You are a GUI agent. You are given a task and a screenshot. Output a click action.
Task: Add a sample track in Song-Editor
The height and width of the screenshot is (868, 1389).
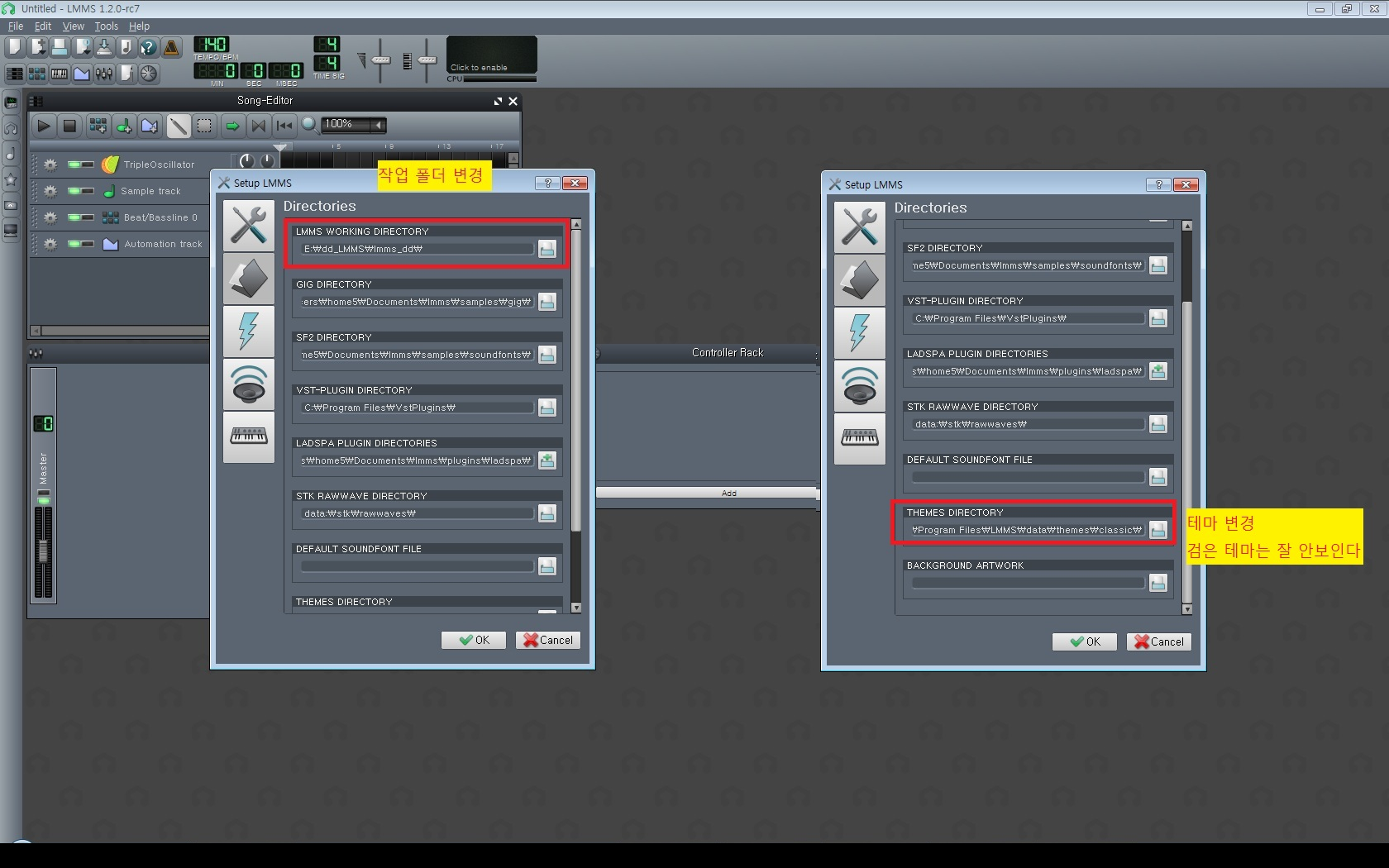pos(124,126)
